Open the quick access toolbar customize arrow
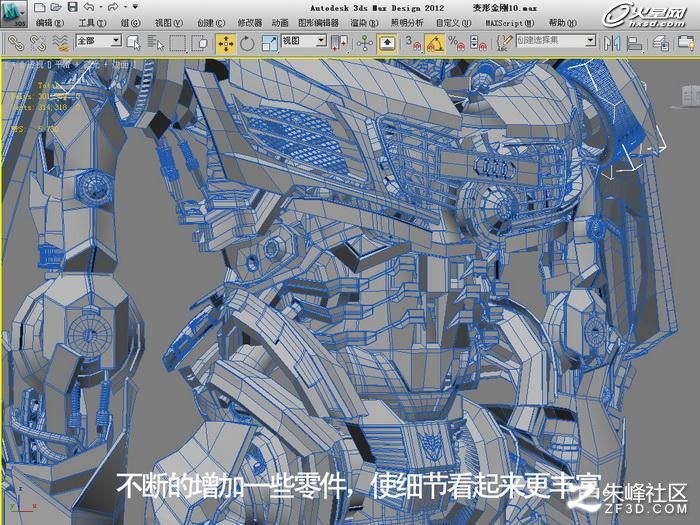 pyautogui.click(x=135, y=7)
